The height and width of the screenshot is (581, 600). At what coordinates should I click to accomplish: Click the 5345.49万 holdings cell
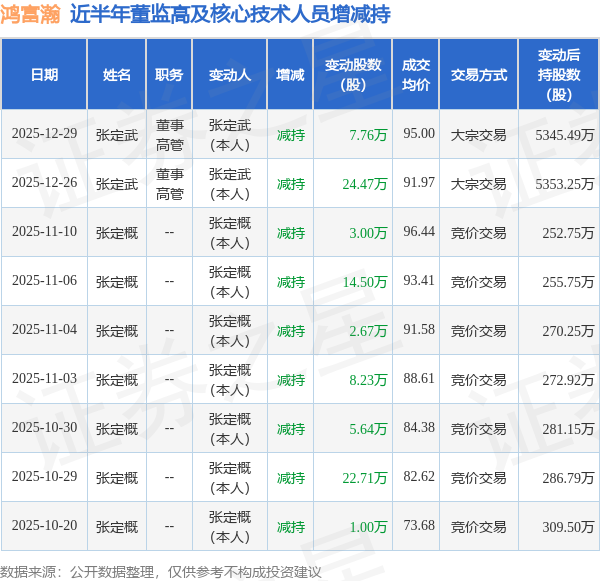pyautogui.click(x=564, y=135)
